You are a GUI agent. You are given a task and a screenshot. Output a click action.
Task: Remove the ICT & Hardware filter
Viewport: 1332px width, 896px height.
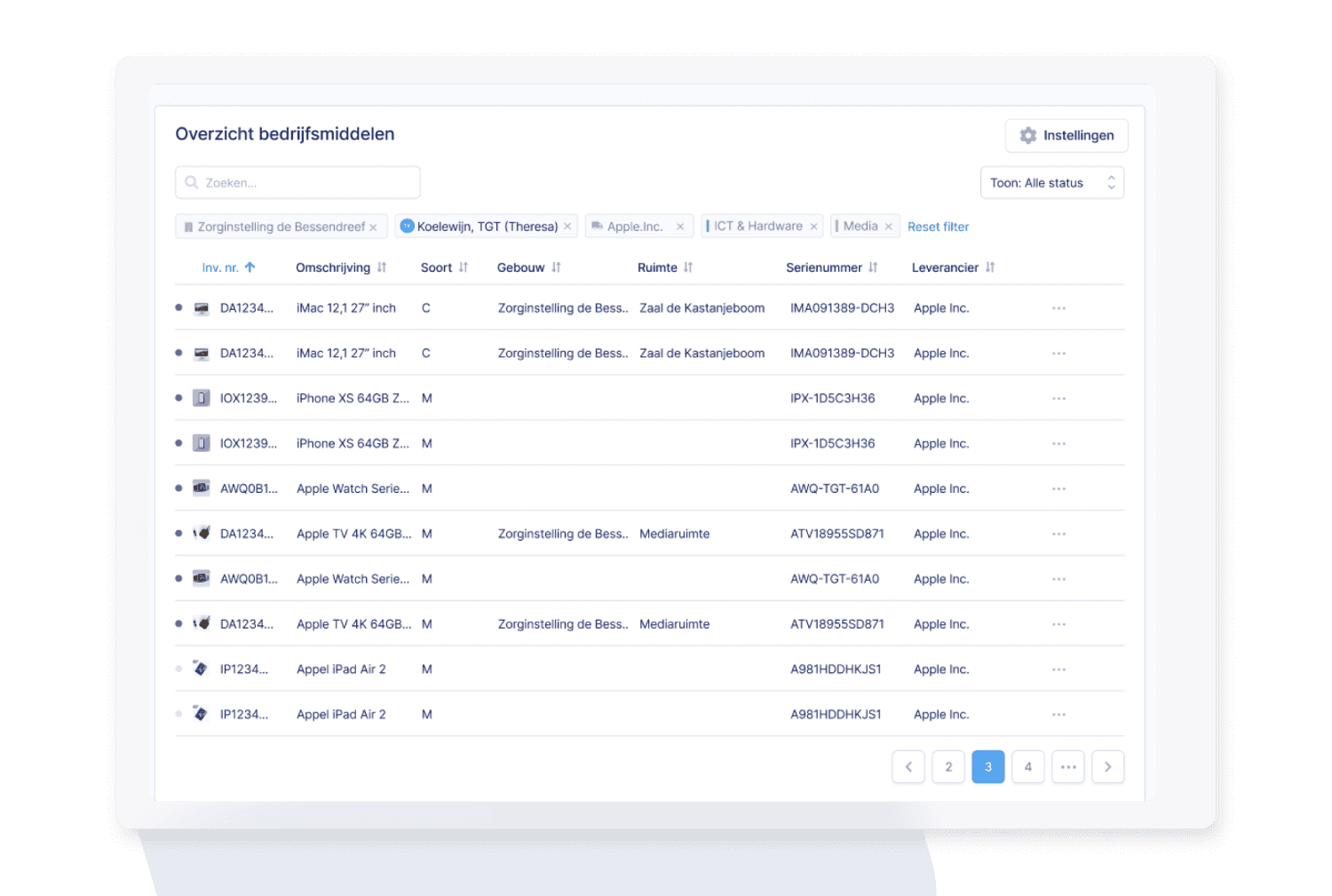[813, 226]
